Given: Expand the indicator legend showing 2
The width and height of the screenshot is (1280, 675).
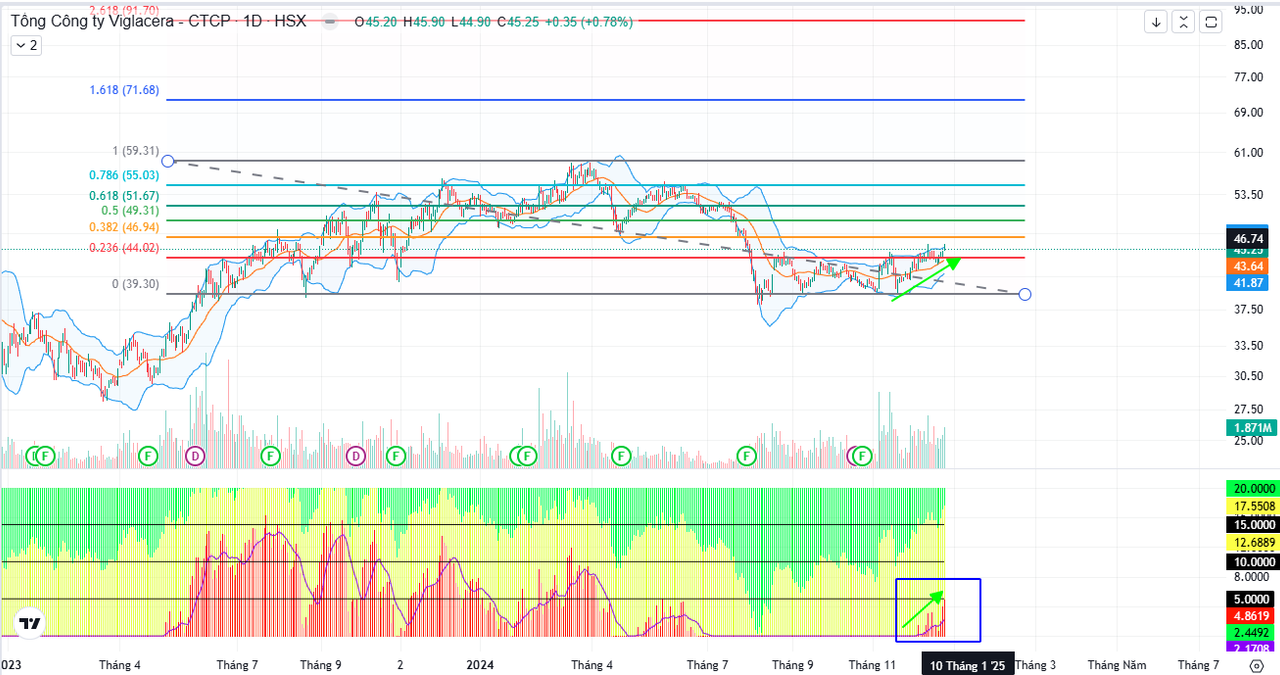Looking at the screenshot, I should (25, 45).
